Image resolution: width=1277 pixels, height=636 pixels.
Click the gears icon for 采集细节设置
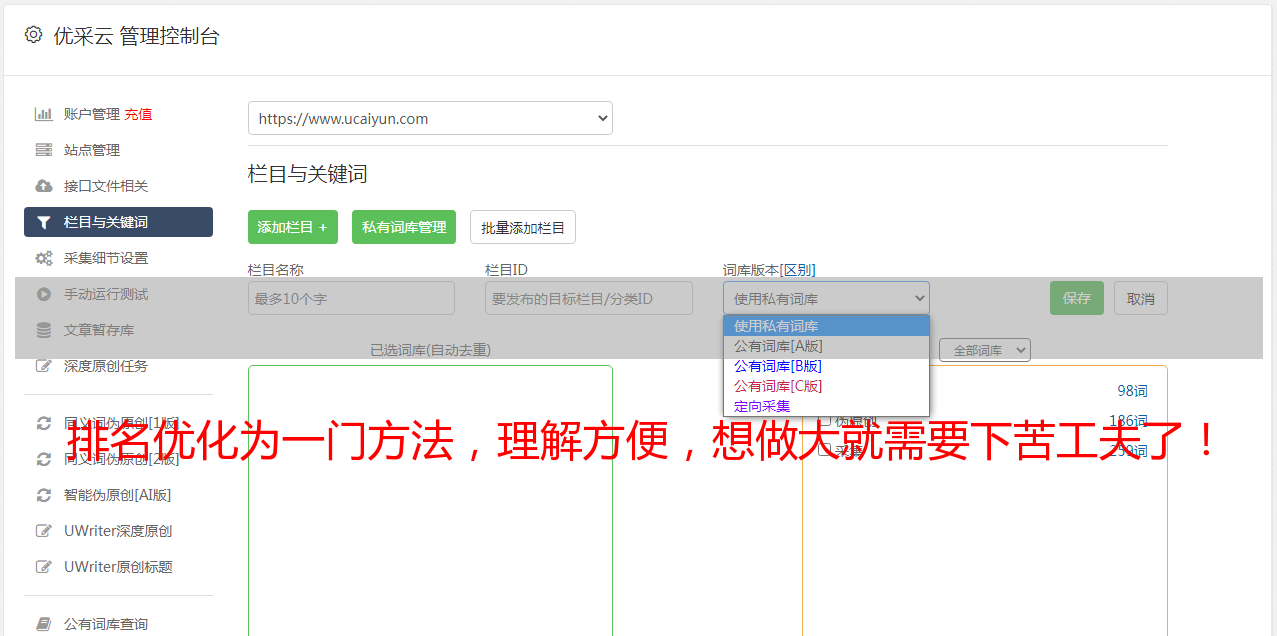(44, 258)
